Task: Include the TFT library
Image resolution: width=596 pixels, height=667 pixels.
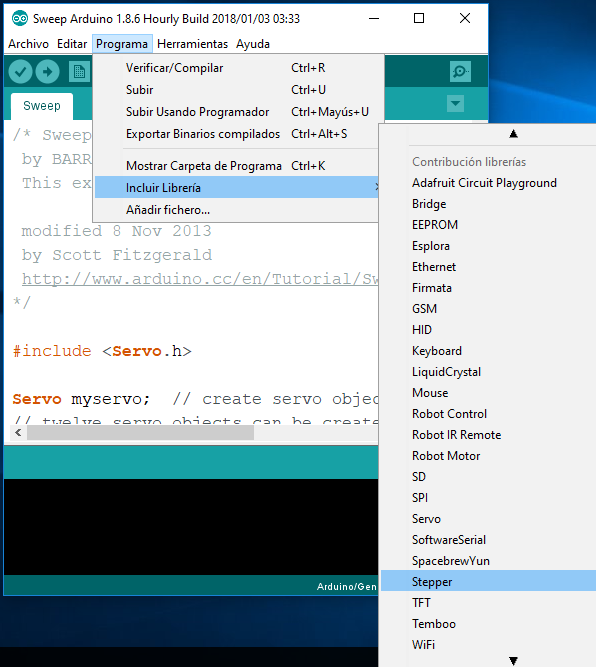Action: pyautogui.click(x=488, y=603)
